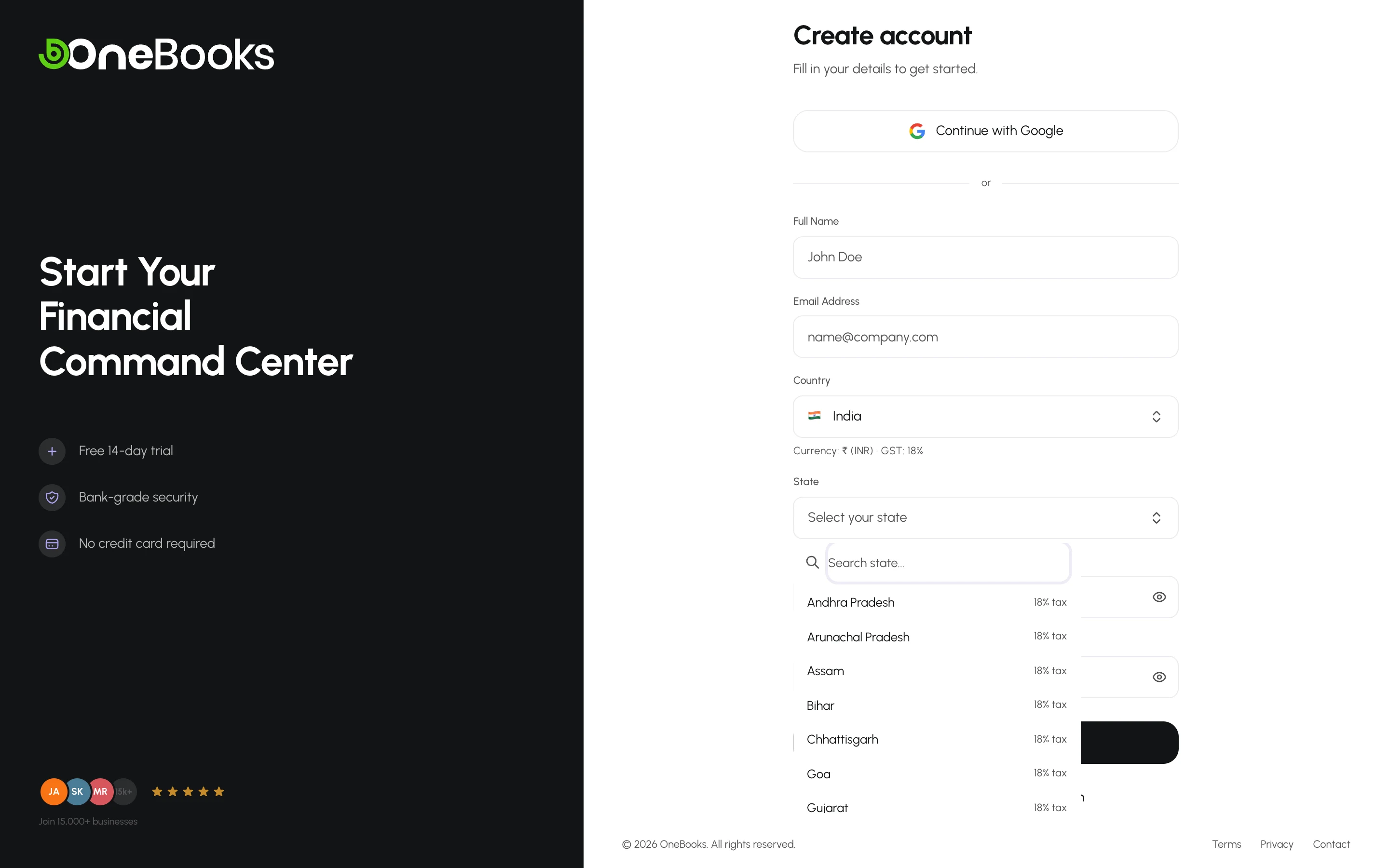This screenshot has height=868, width=1389.
Task: Click the Create account heading
Action: click(x=882, y=36)
